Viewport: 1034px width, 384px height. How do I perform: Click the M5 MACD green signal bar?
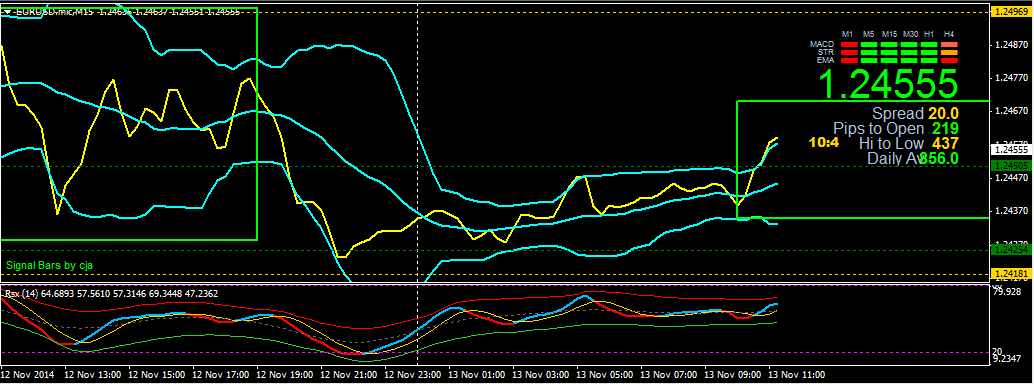(x=869, y=44)
